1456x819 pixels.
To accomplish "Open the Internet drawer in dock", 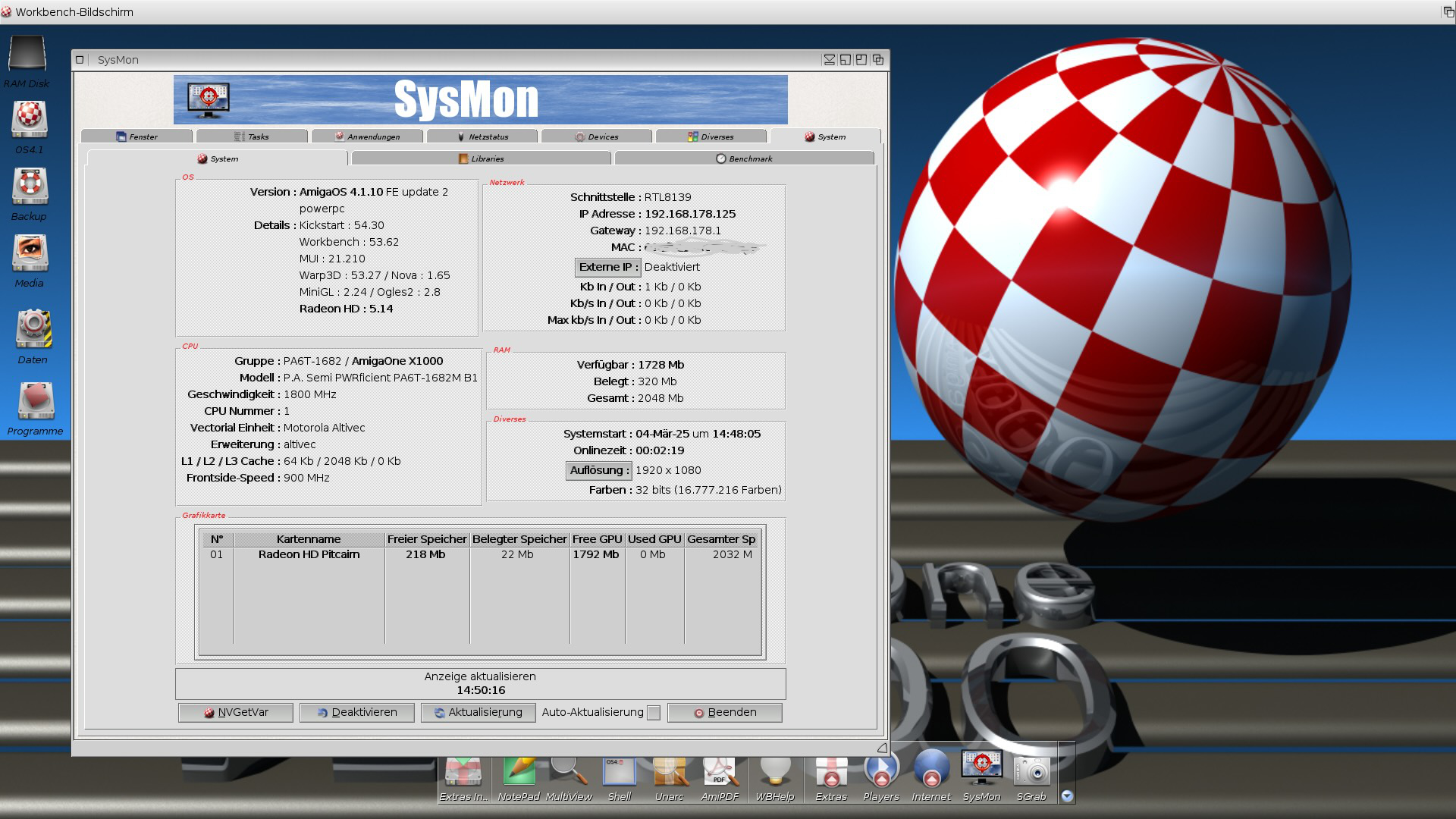I will [931, 776].
